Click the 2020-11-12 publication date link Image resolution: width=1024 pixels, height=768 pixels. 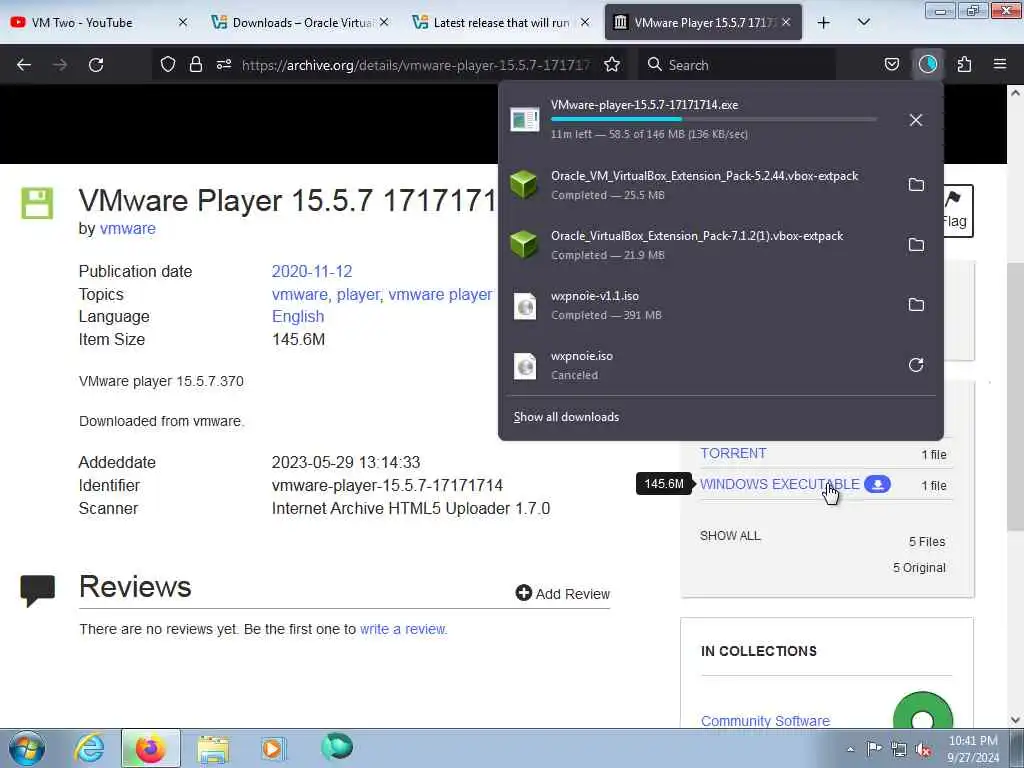coord(312,272)
